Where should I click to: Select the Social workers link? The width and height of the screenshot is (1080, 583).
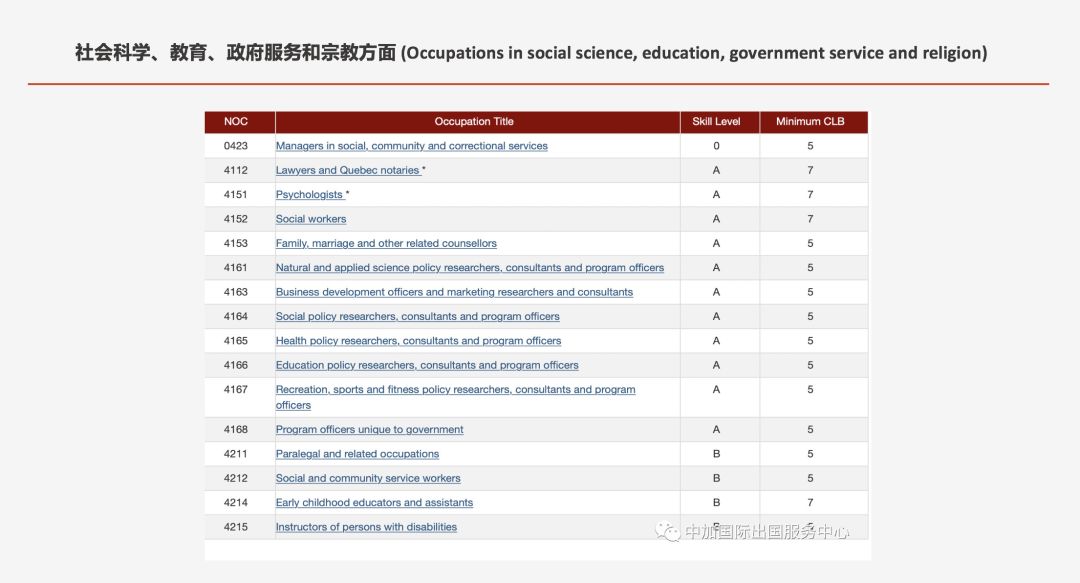pyautogui.click(x=311, y=219)
